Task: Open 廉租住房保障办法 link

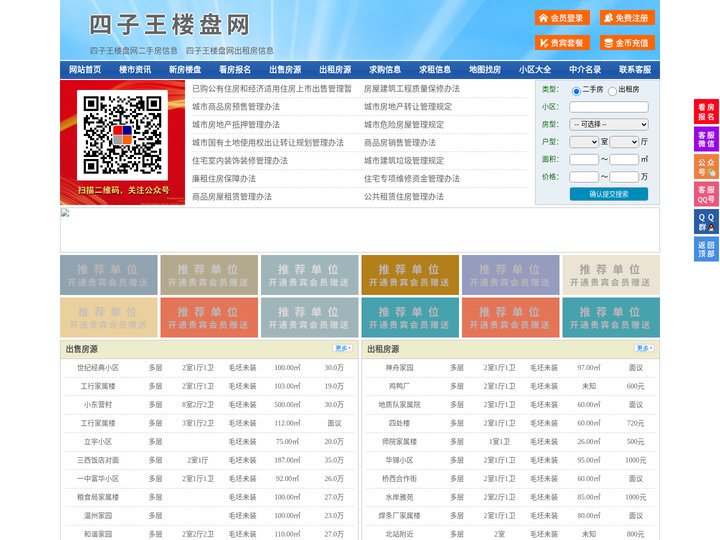Action: (224, 178)
